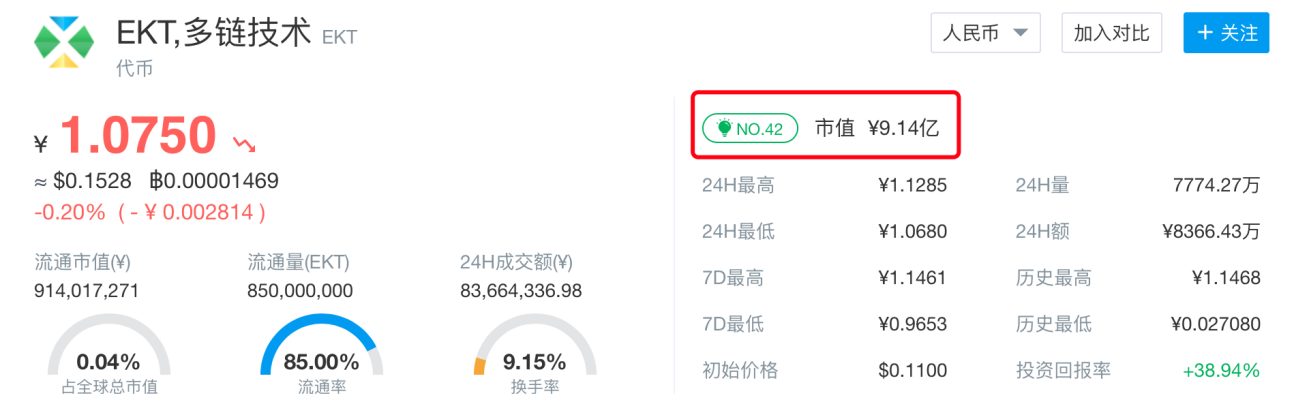
Task: Click the red price downtrend arrow icon
Action: pos(244,145)
